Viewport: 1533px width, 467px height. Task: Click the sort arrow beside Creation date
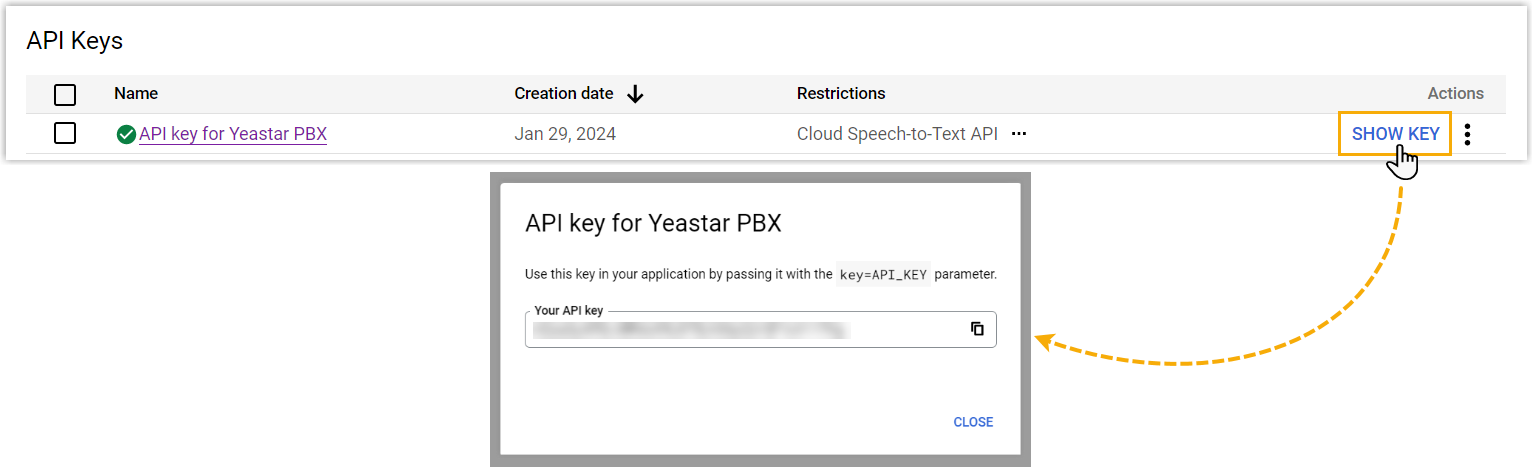(635, 94)
